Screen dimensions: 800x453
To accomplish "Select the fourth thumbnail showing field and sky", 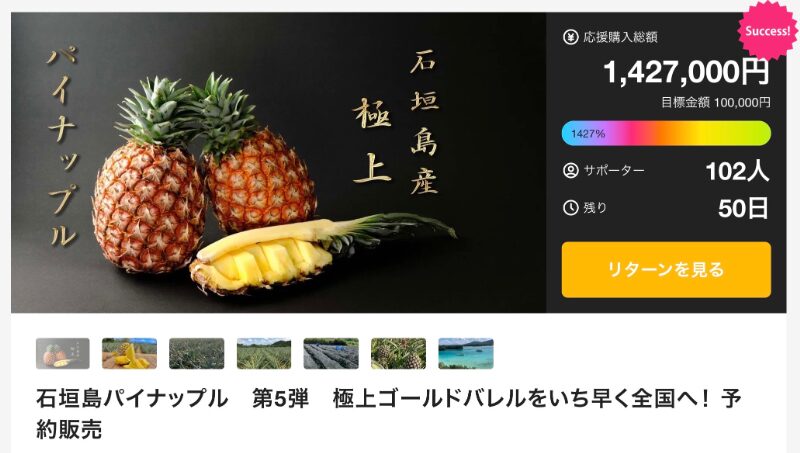I will [x=264, y=354].
